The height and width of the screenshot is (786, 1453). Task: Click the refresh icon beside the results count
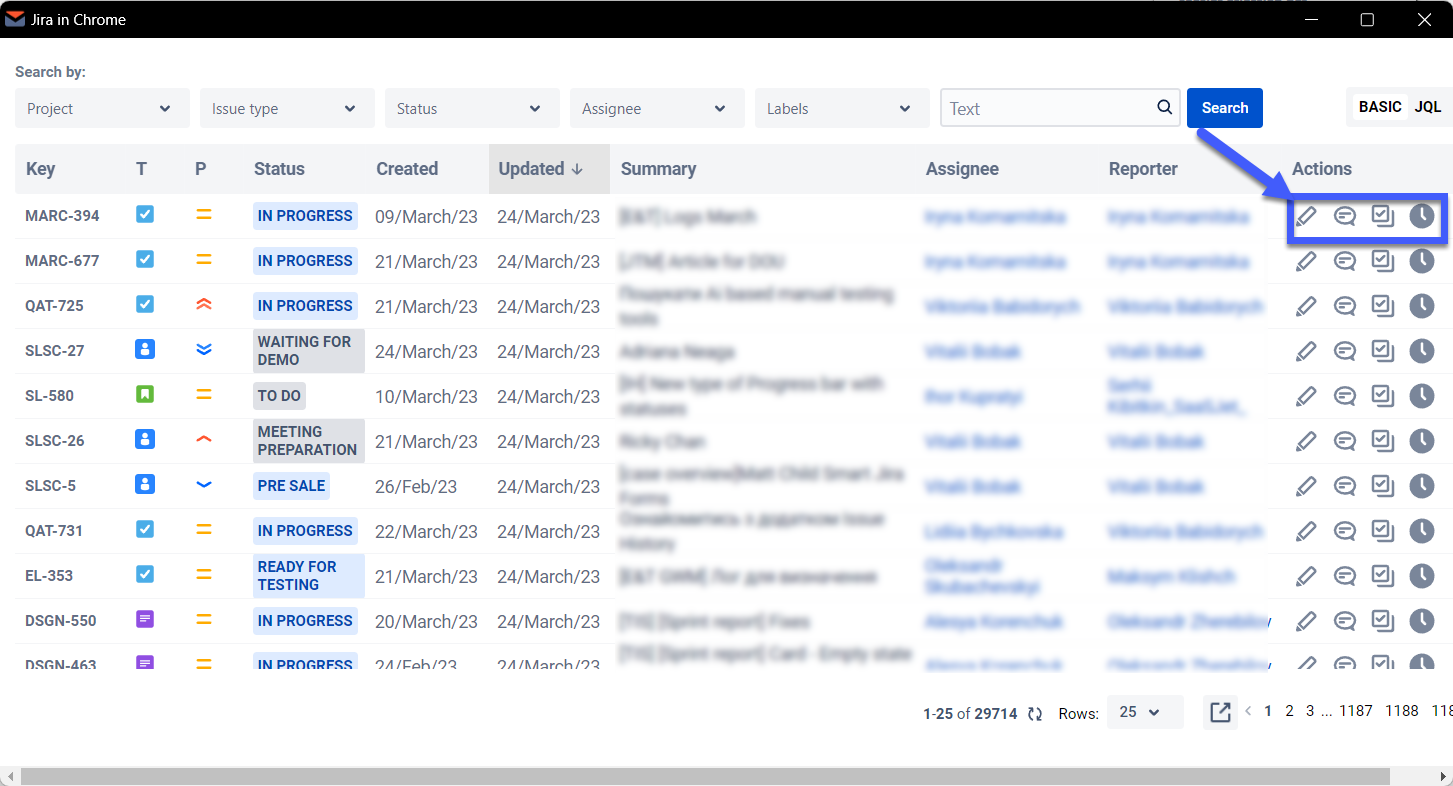pos(1035,713)
